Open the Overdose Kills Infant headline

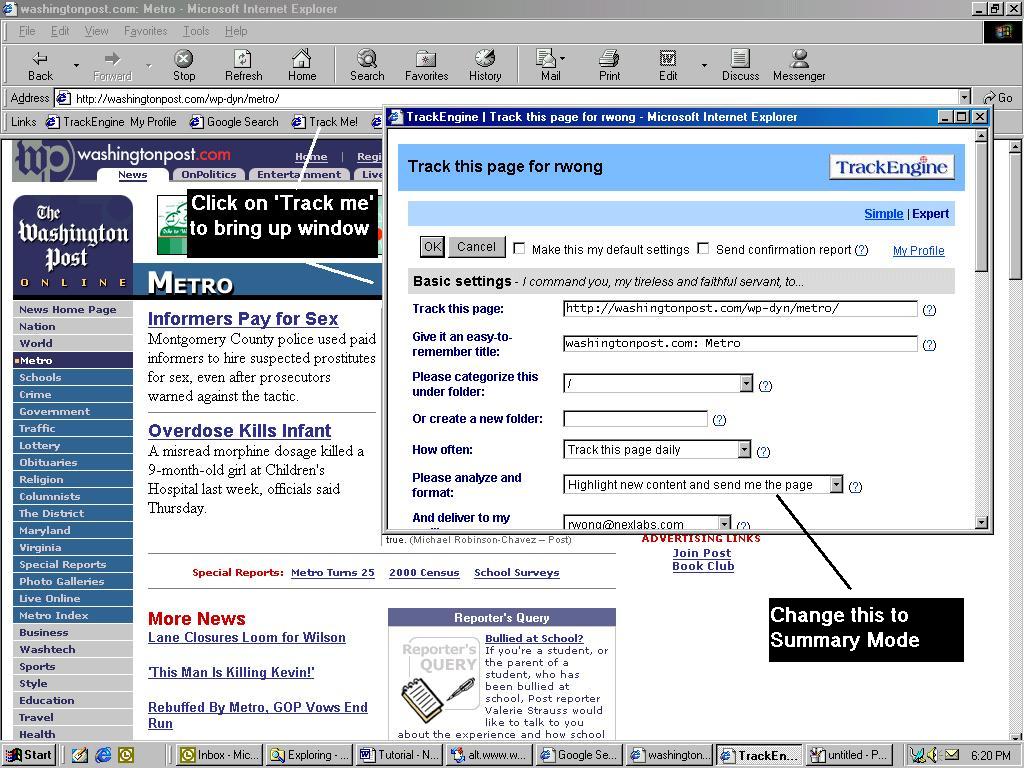click(240, 431)
